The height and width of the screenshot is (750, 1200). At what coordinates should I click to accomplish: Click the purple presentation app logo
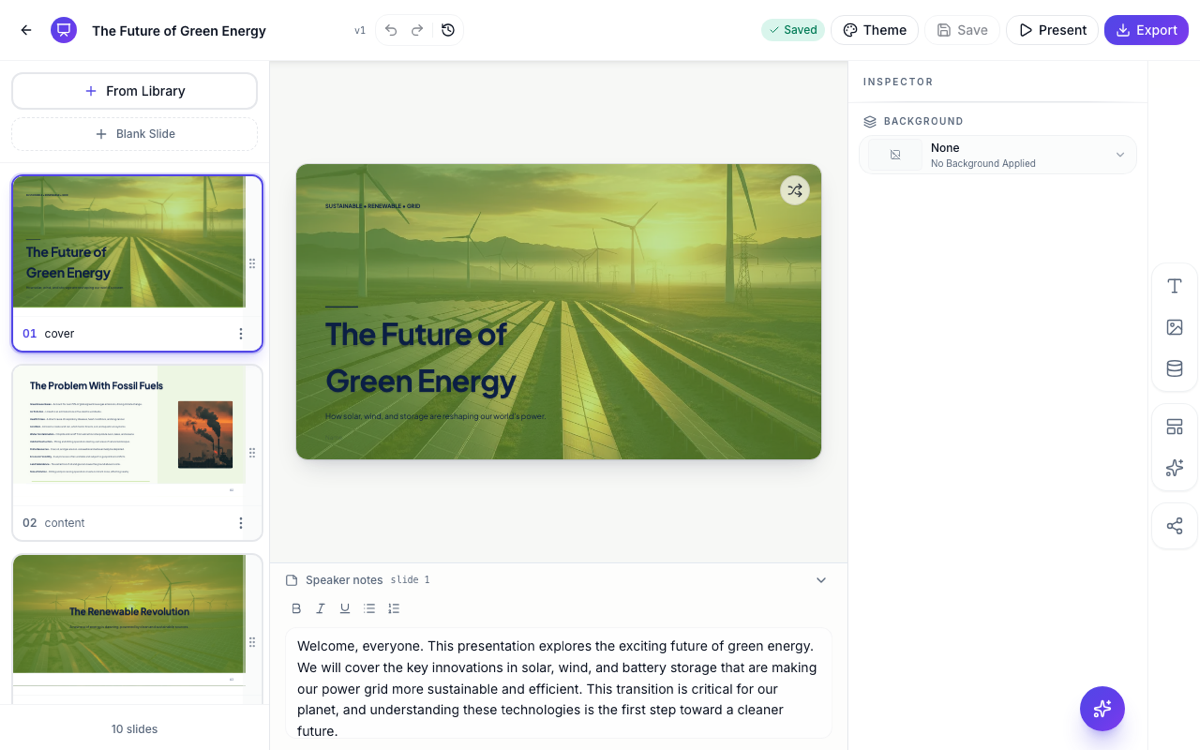64,30
